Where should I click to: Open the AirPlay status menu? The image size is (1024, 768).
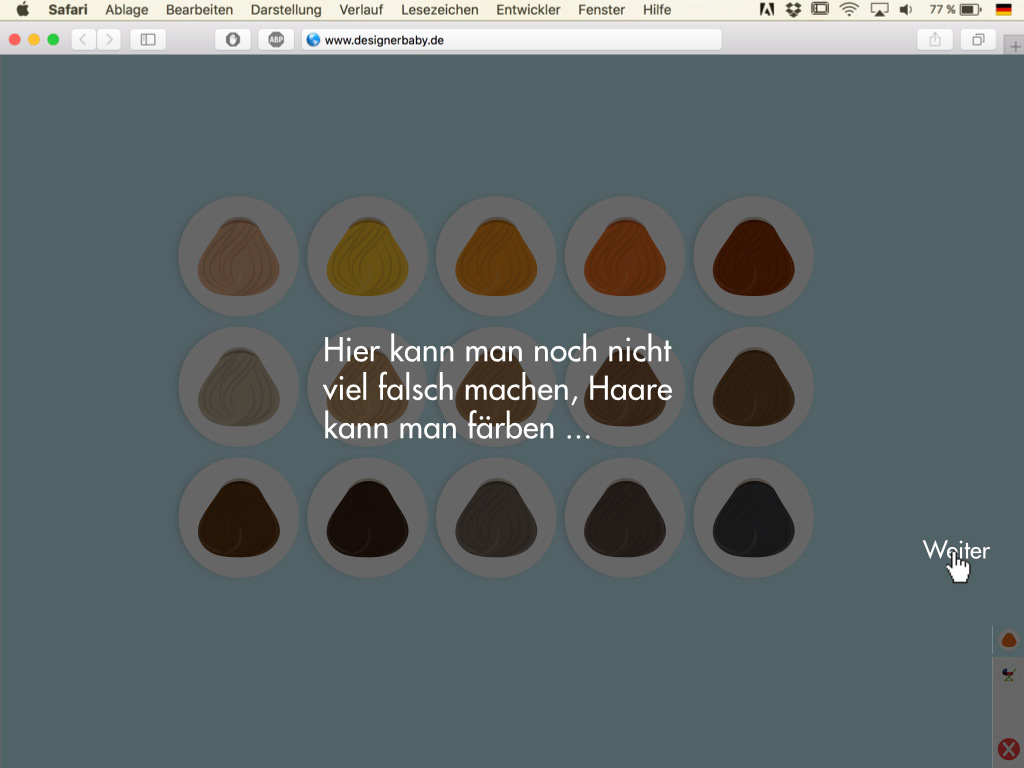[880, 9]
